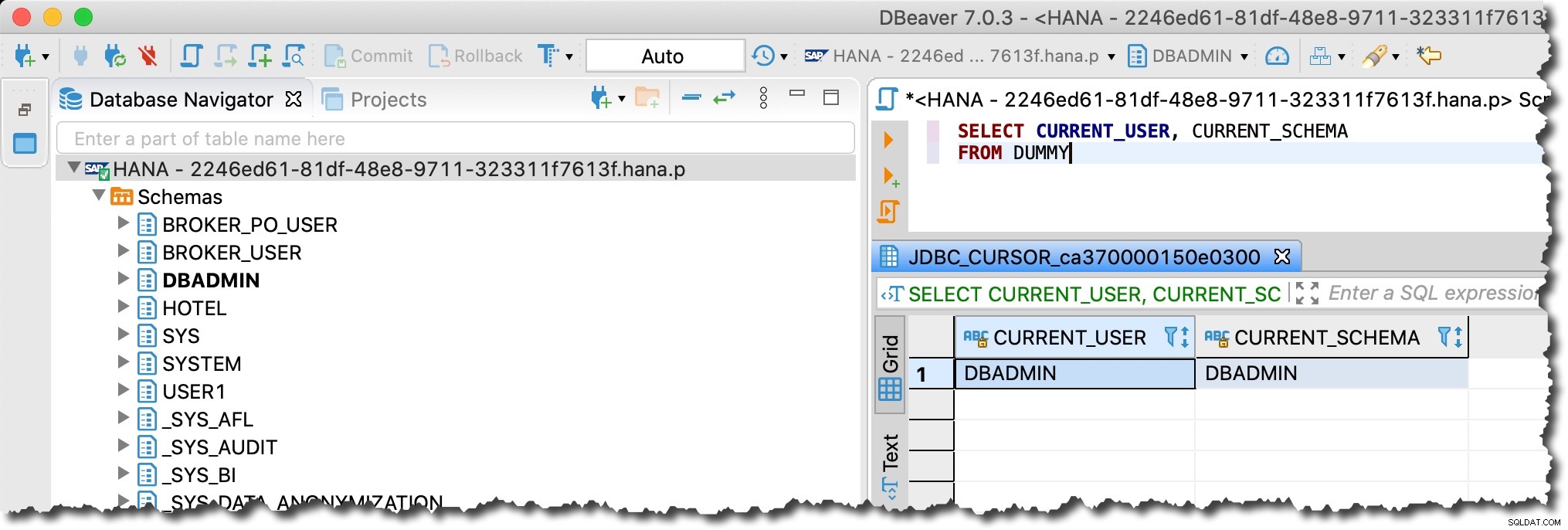Screen dimensions: 1568x530
Task: Collapse the Schemas tree node
Action: [99, 195]
